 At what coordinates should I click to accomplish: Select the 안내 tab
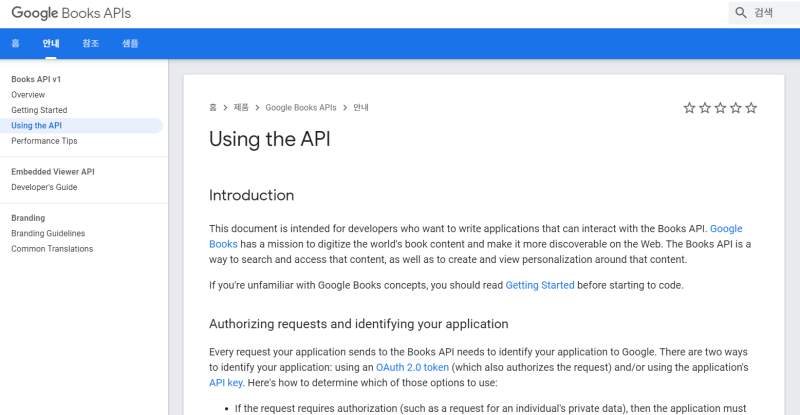coord(51,43)
